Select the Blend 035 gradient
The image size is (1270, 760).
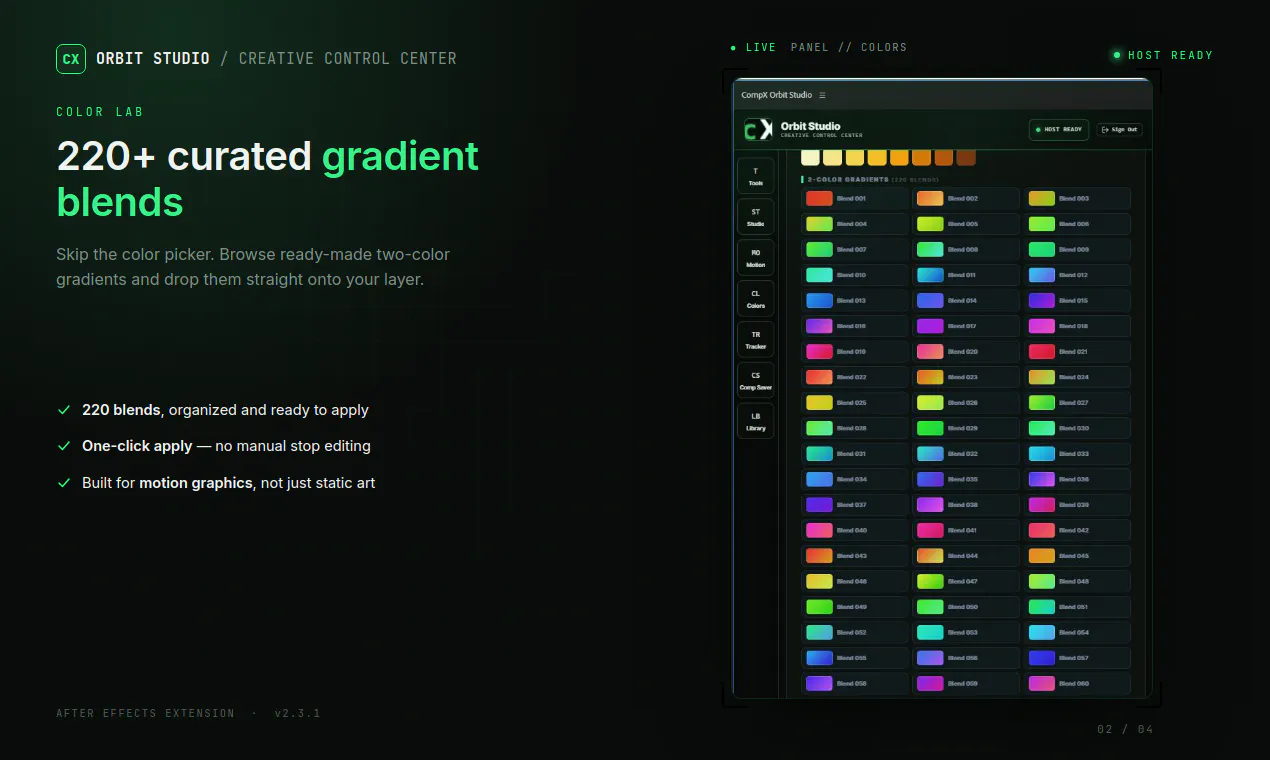click(966, 479)
